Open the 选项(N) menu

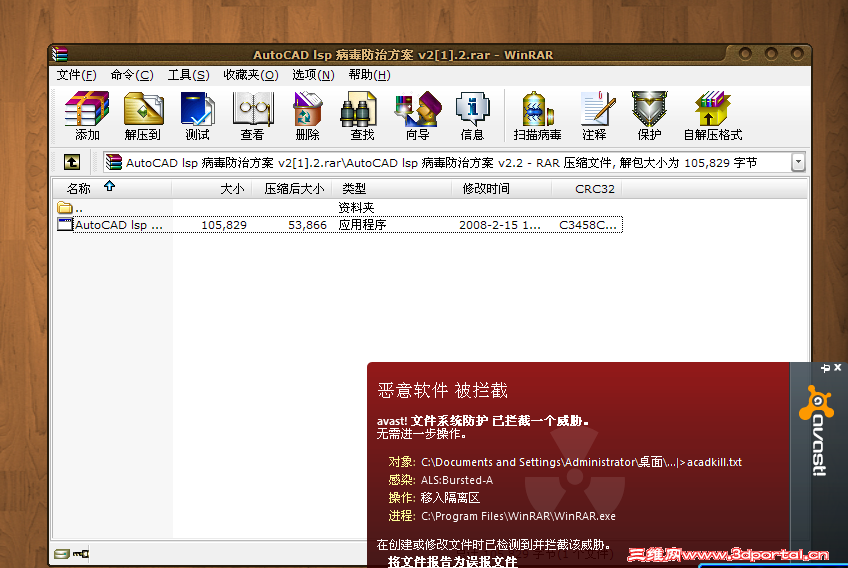tap(313, 75)
